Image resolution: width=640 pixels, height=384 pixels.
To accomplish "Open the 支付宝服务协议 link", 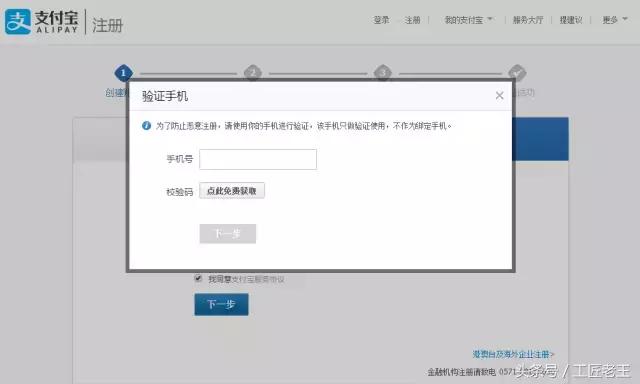I will 258,279.
